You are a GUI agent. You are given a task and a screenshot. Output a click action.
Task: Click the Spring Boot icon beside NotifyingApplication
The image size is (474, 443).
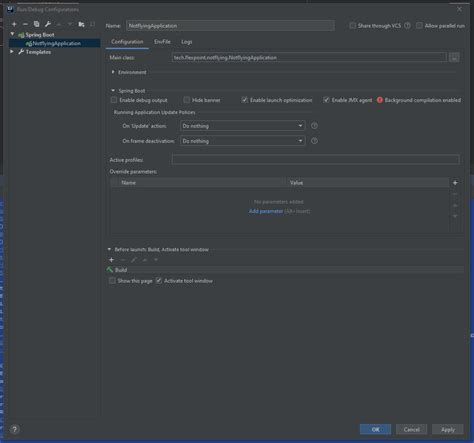[x=29, y=43]
